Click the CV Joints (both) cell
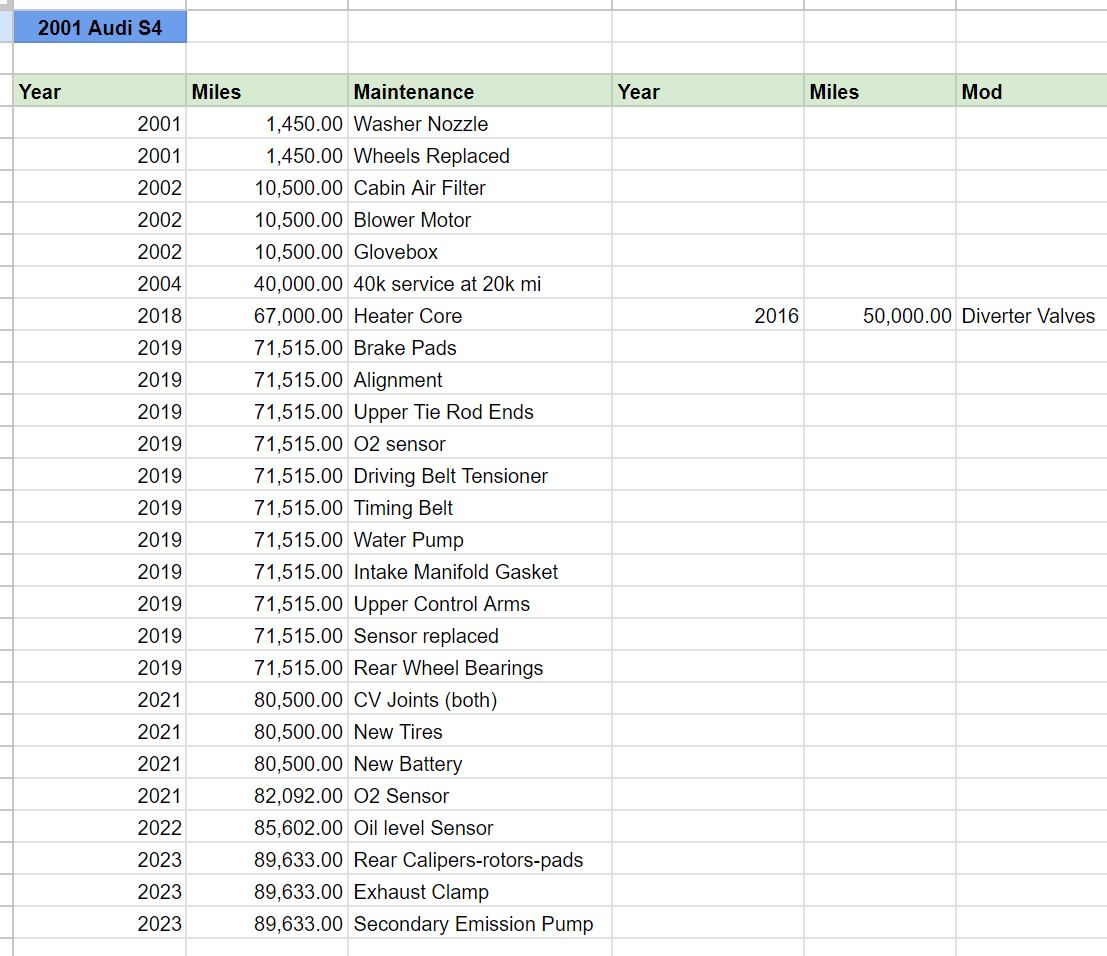 480,700
